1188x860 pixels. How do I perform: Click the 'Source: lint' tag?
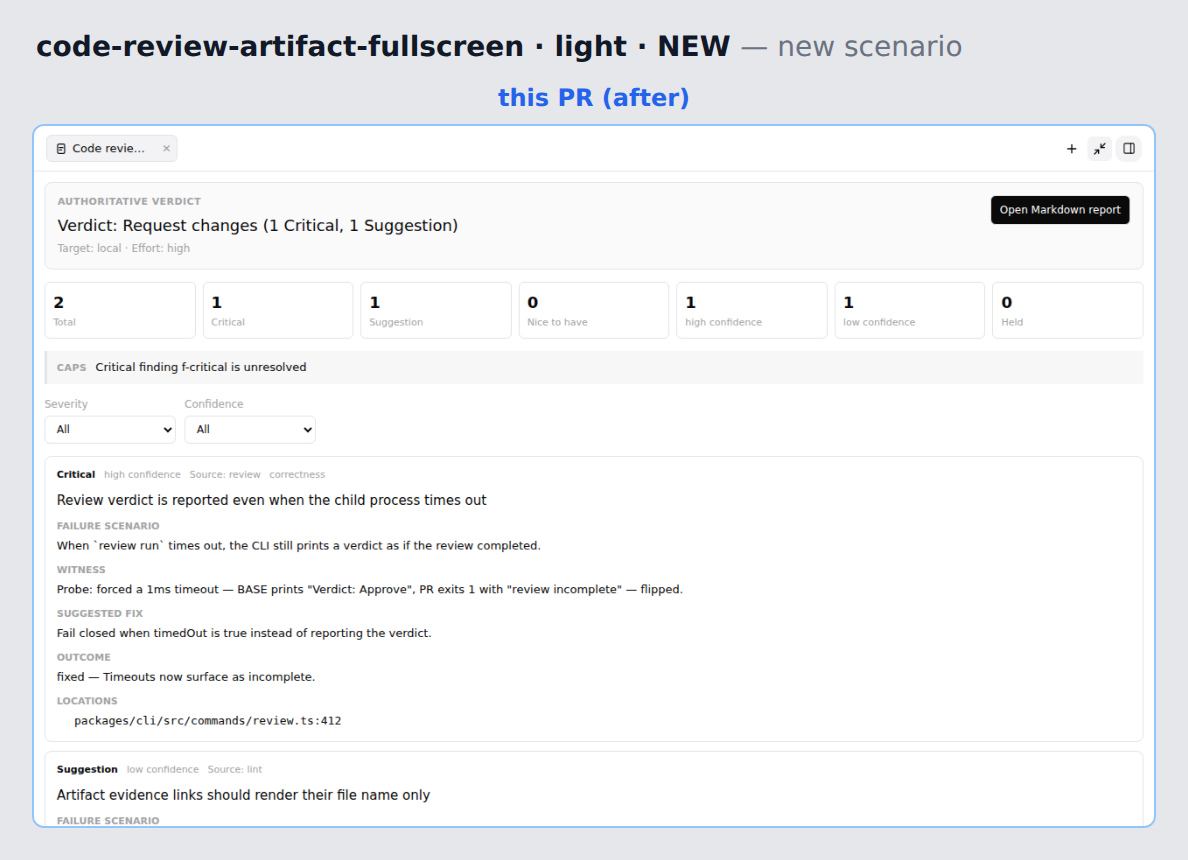(235, 769)
